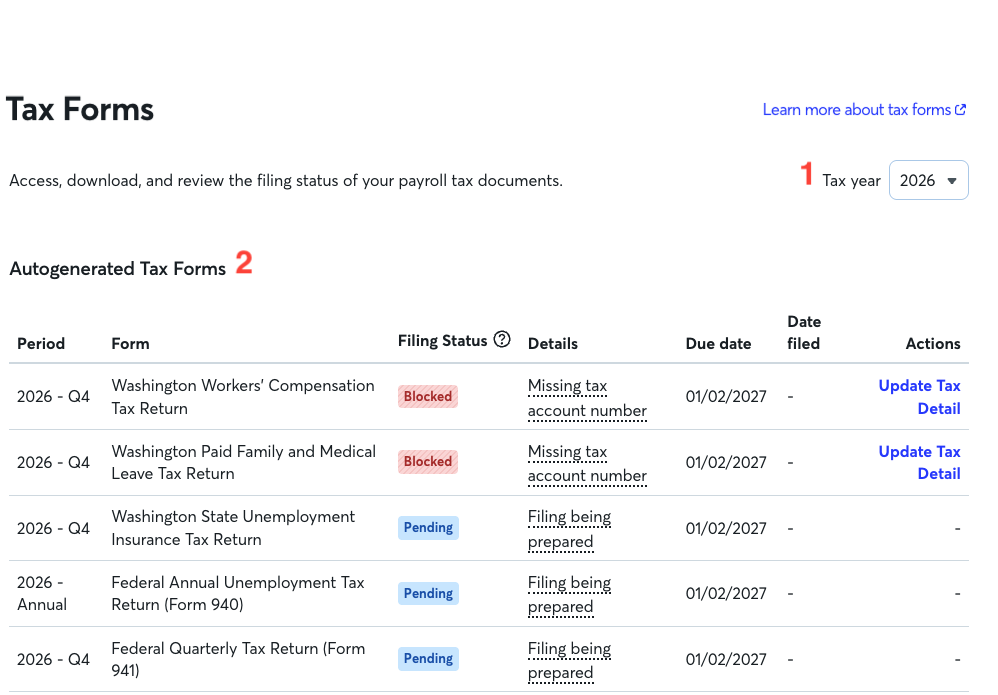Viewport: 998px width, 695px height.
Task: Select Washington Paid Family and Medical Leave form
Action: click(x=243, y=463)
